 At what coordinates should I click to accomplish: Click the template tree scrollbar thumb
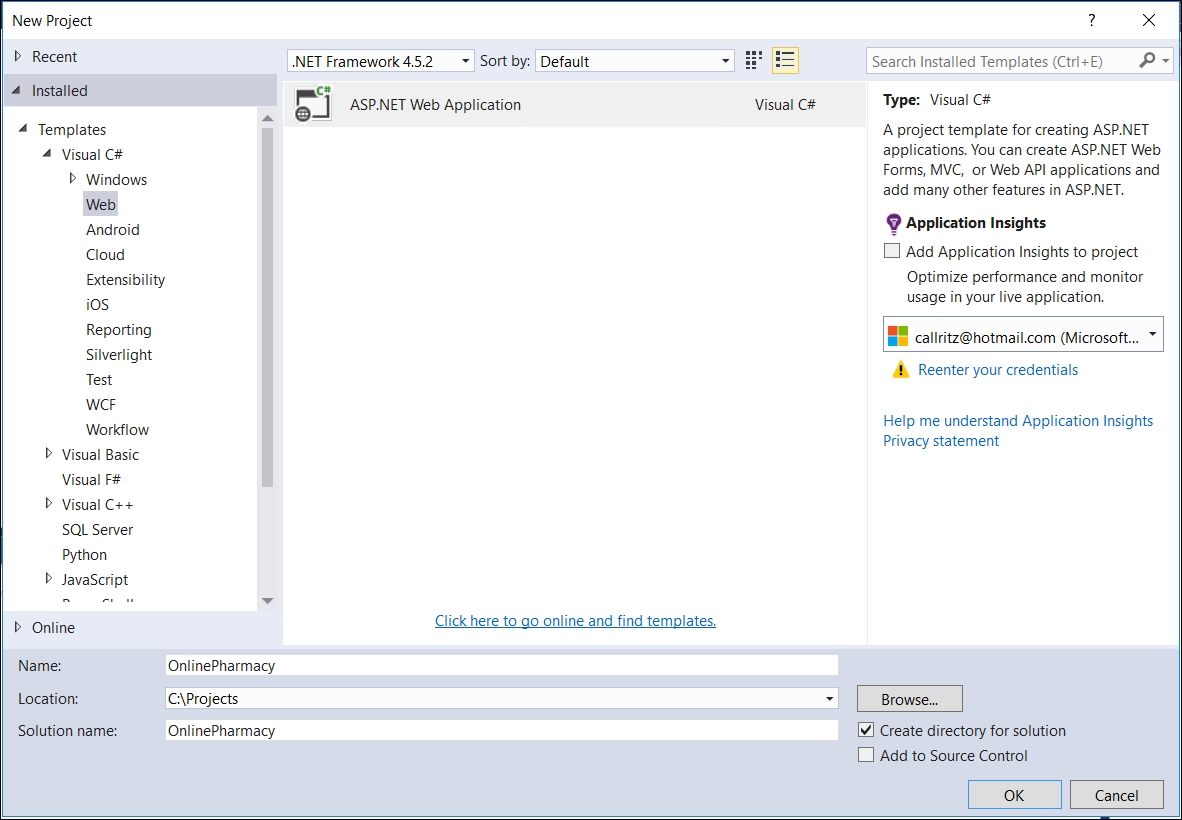tap(268, 308)
